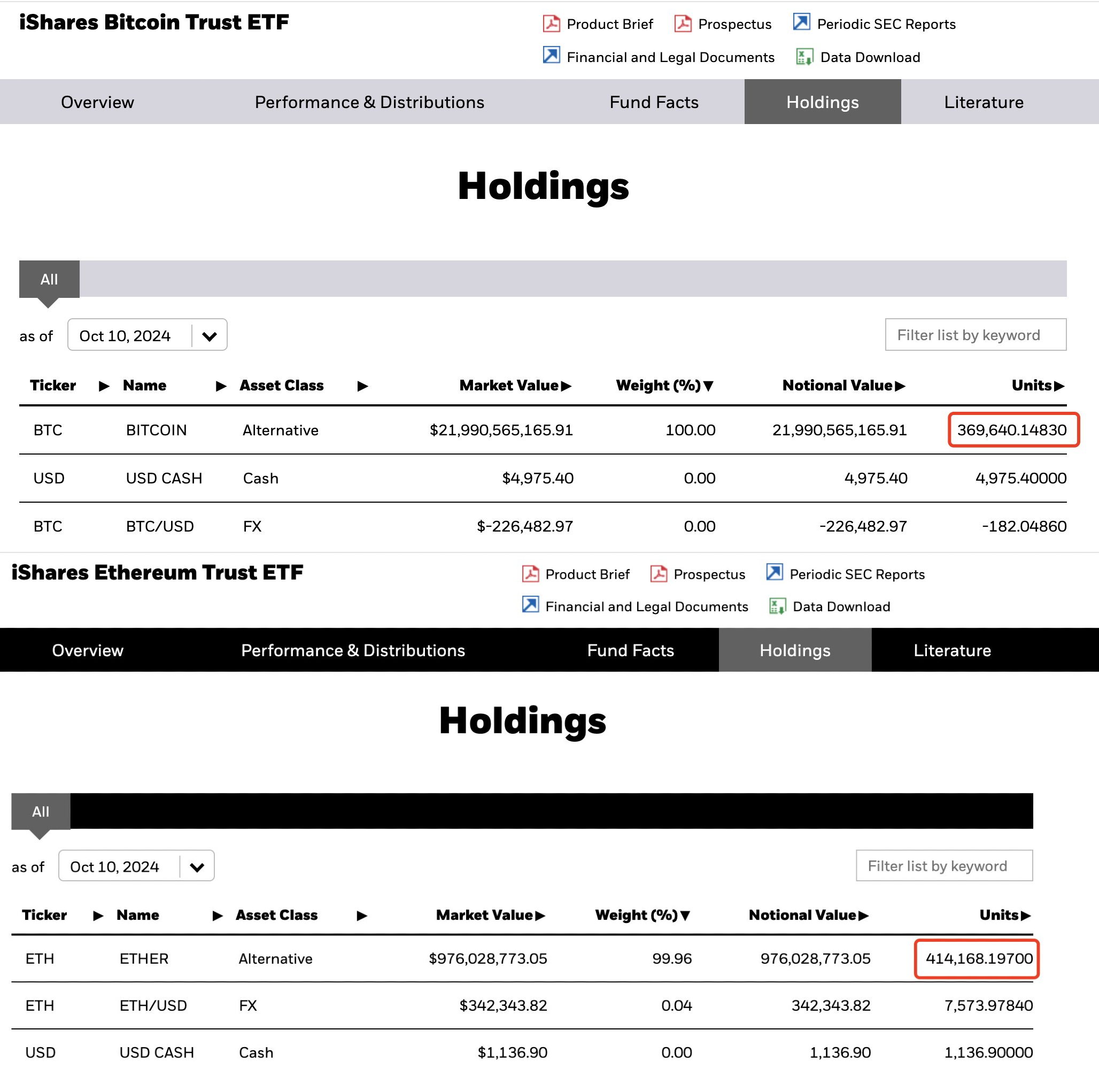The image size is (1099, 1092).
Task: Click ETH/USD row name cell
Action: pyautogui.click(x=153, y=1005)
